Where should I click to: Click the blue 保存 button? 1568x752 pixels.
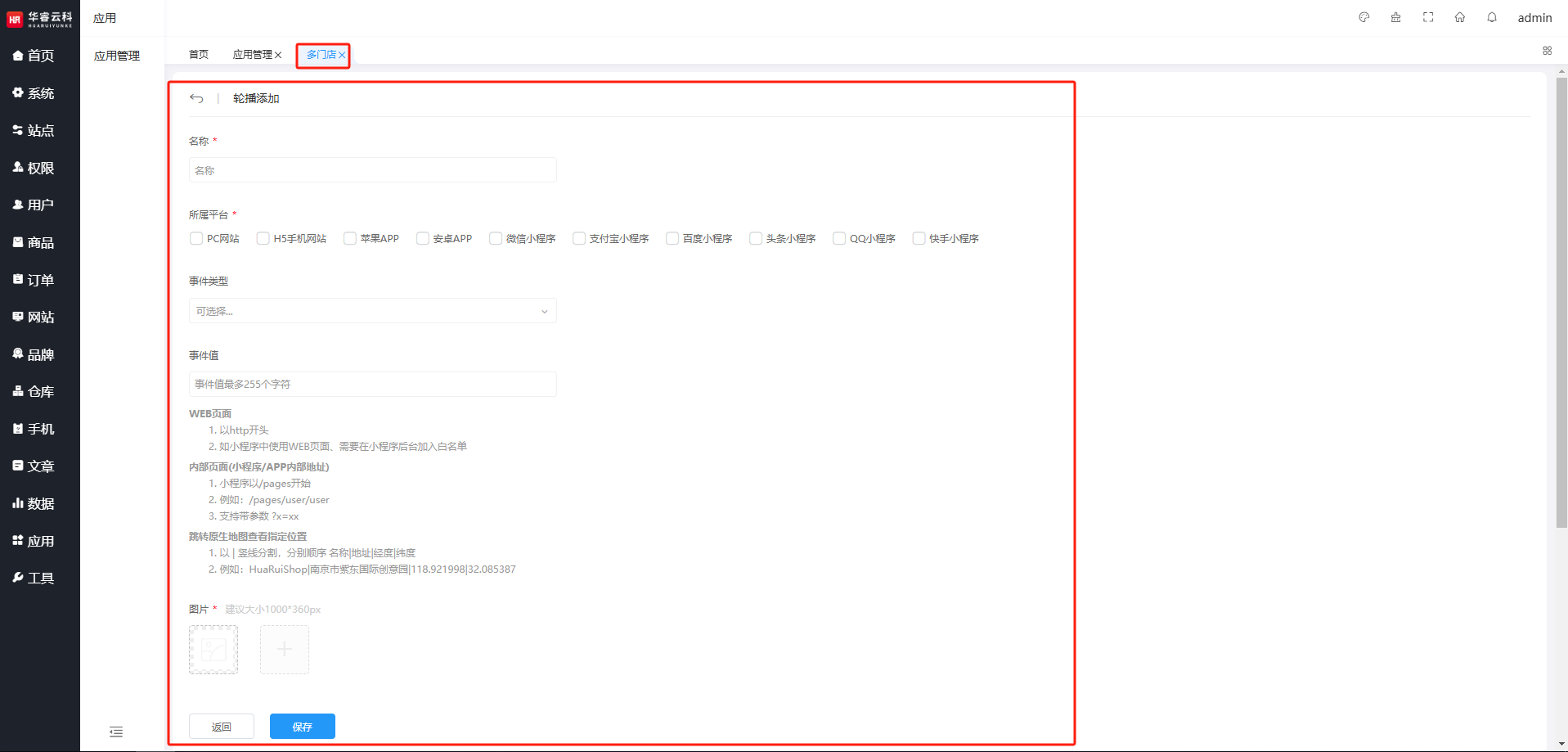[x=302, y=727]
